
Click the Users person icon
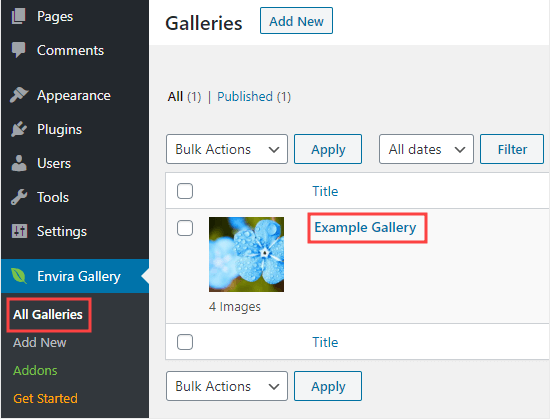coord(19,163)
